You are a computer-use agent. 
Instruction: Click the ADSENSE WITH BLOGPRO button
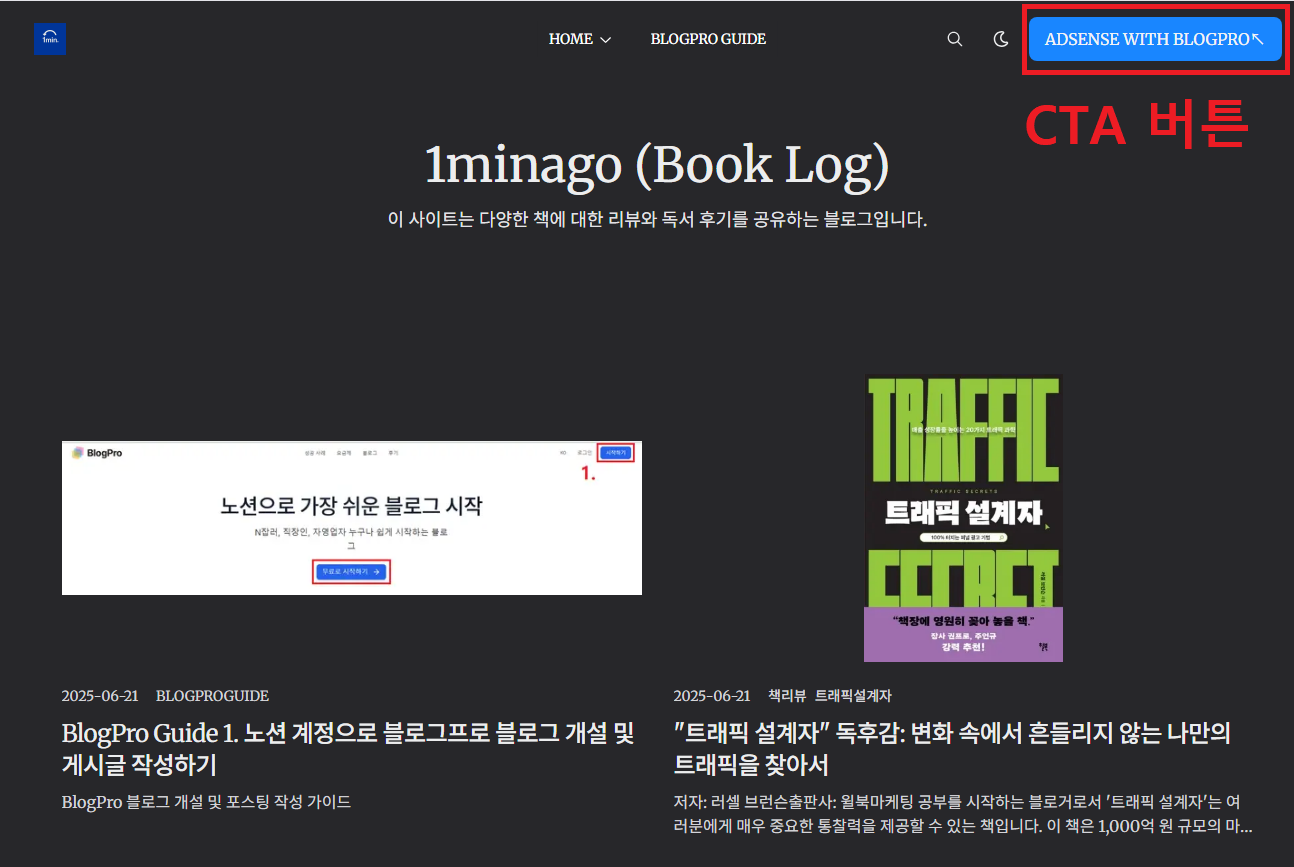(1155, 39)
